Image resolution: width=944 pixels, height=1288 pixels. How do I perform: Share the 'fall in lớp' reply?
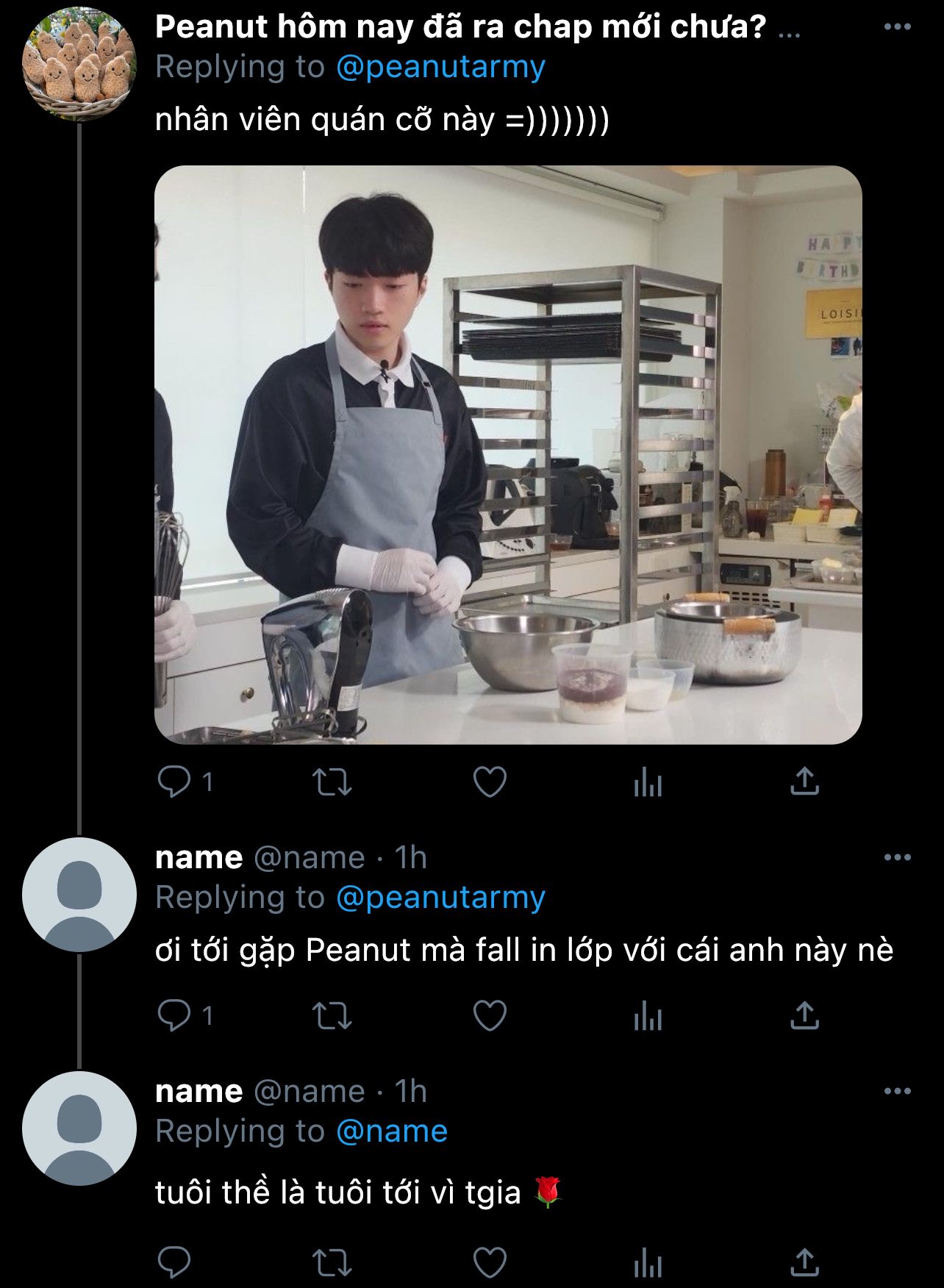(804, 1016)
